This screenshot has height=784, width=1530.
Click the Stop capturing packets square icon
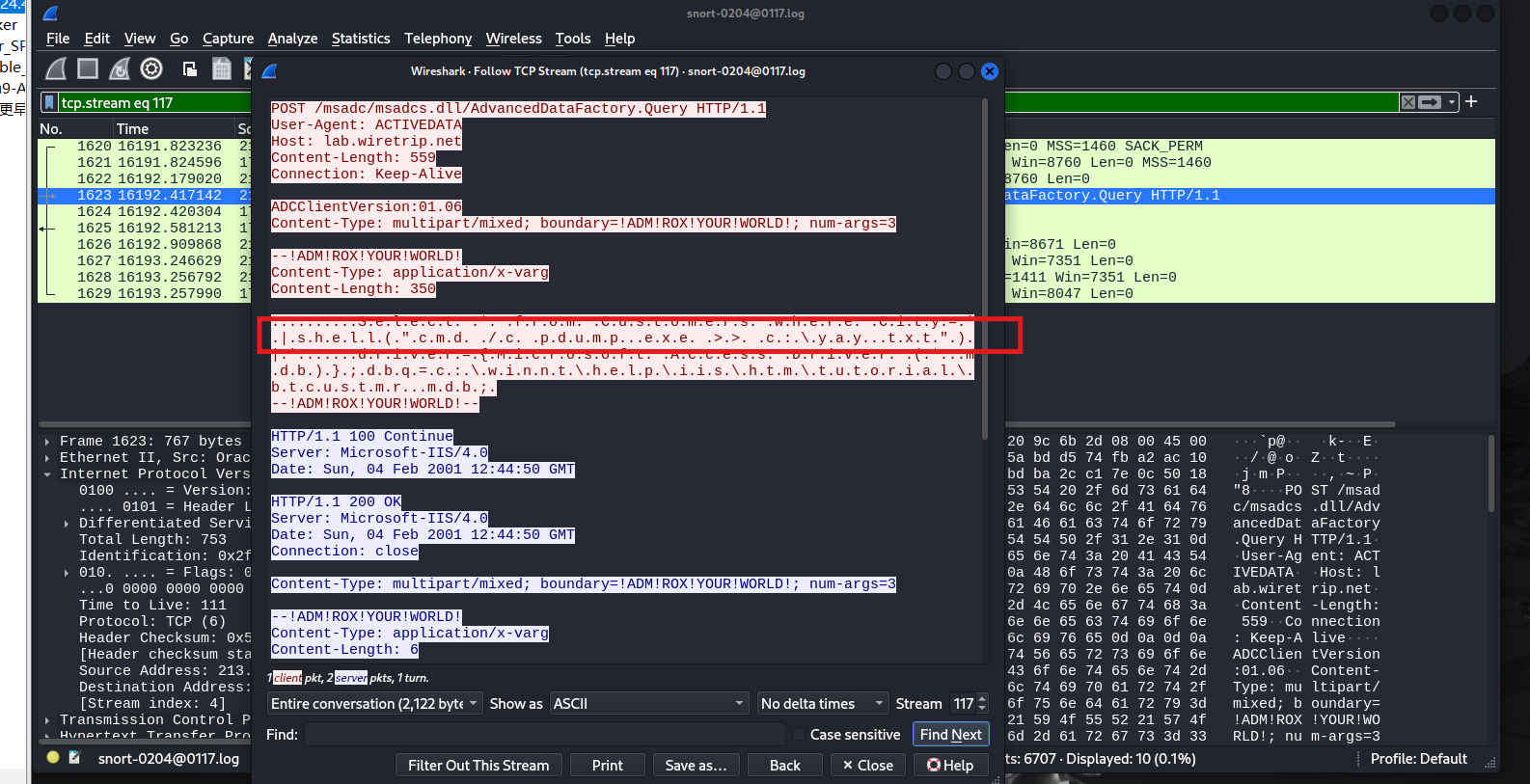(88, 68)
